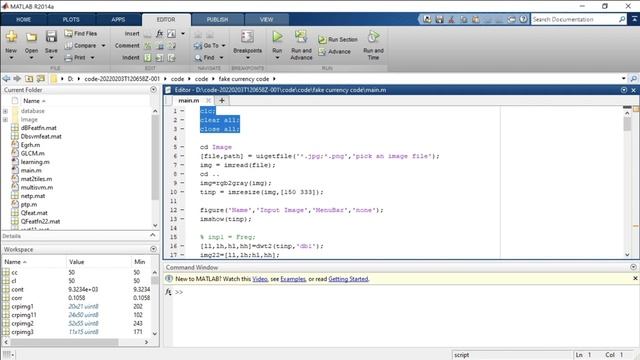Expand the database folder tree node
The height and width of the screenshot is (360, 640).
(5, 111)
